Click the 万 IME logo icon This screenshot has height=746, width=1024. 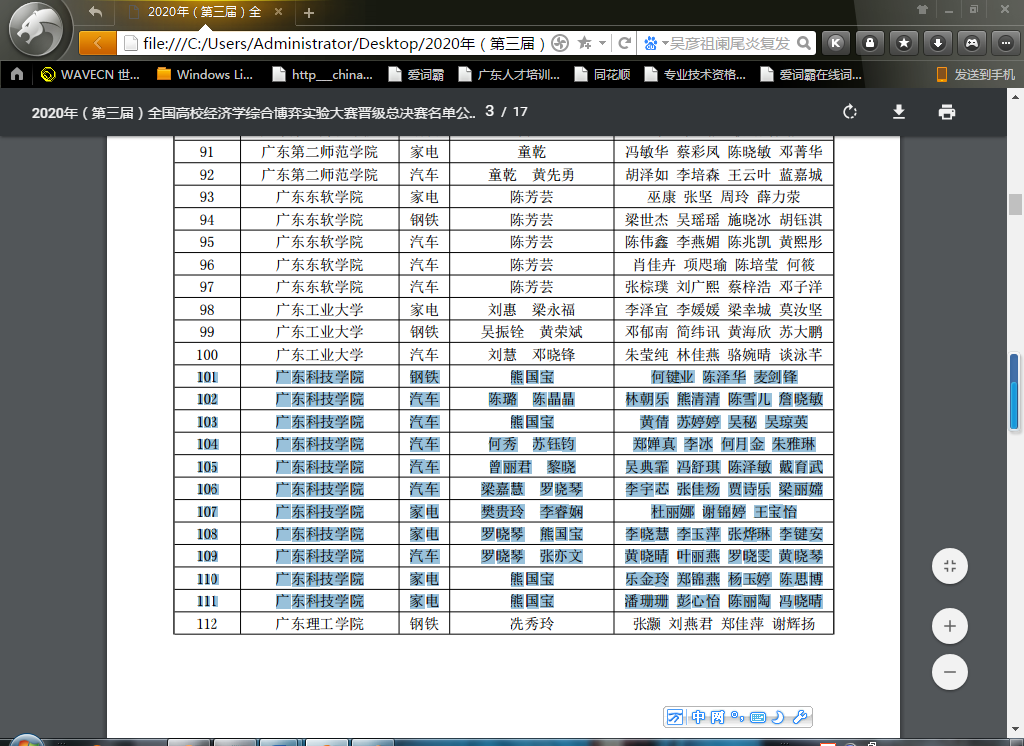click(x=675, y=717)
